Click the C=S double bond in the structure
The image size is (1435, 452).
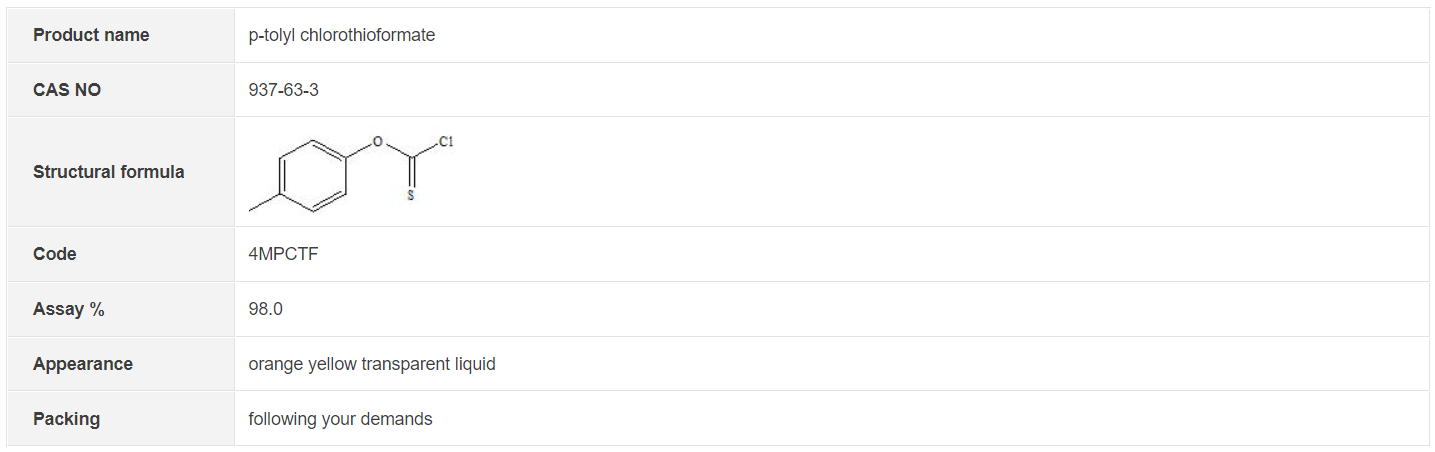pyautogui.click(x=411, y=172)
